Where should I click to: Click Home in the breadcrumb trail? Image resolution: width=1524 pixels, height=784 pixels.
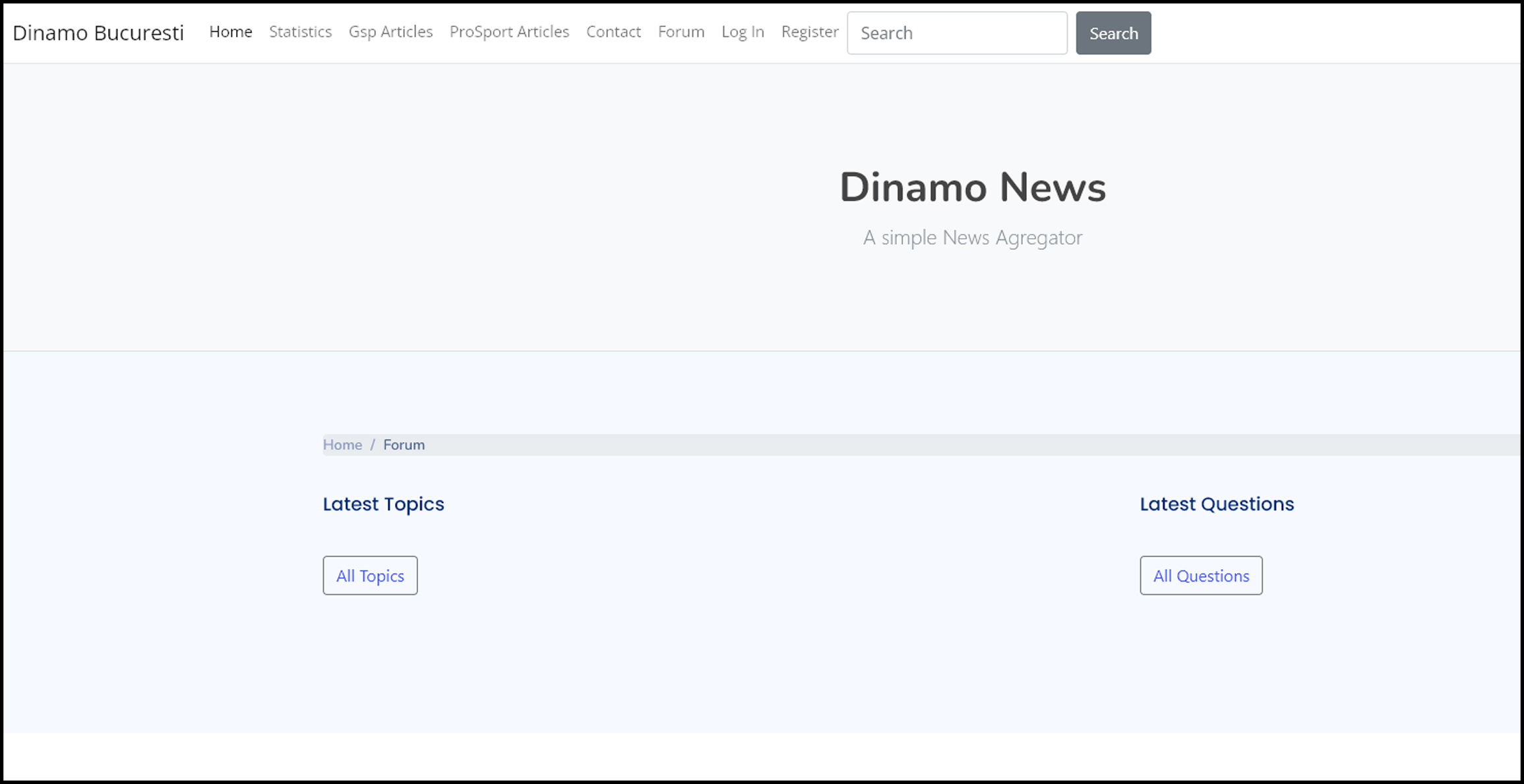pyautogui.click(x=342, y=444)
